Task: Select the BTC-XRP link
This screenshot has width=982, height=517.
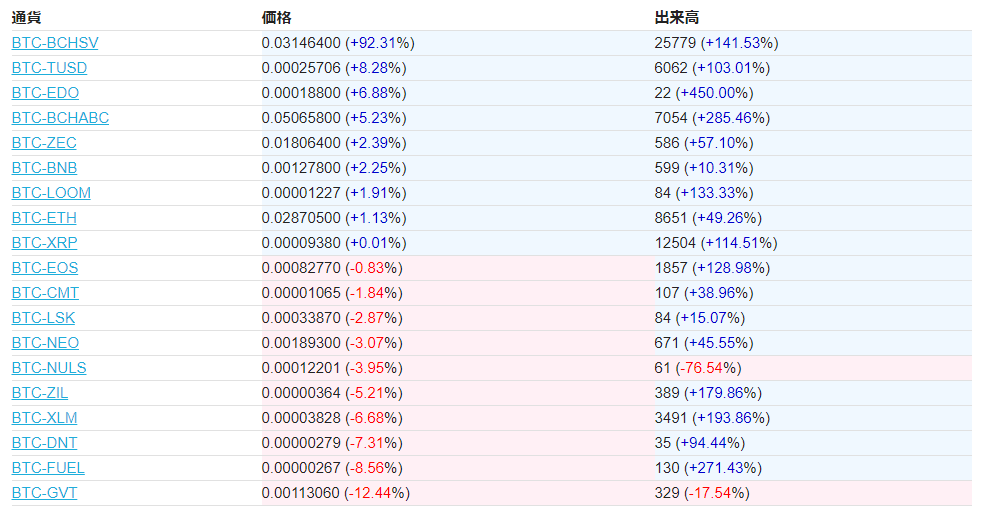Action: pos(45,243)
